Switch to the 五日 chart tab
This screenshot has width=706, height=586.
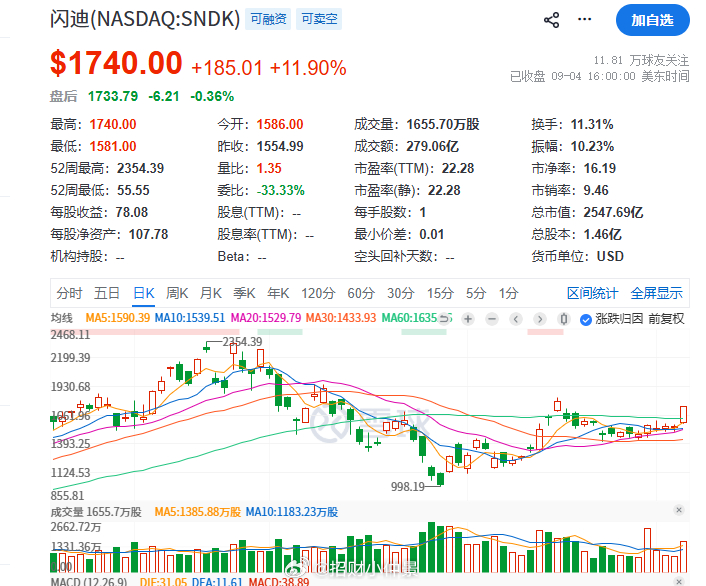pos(107,294)
